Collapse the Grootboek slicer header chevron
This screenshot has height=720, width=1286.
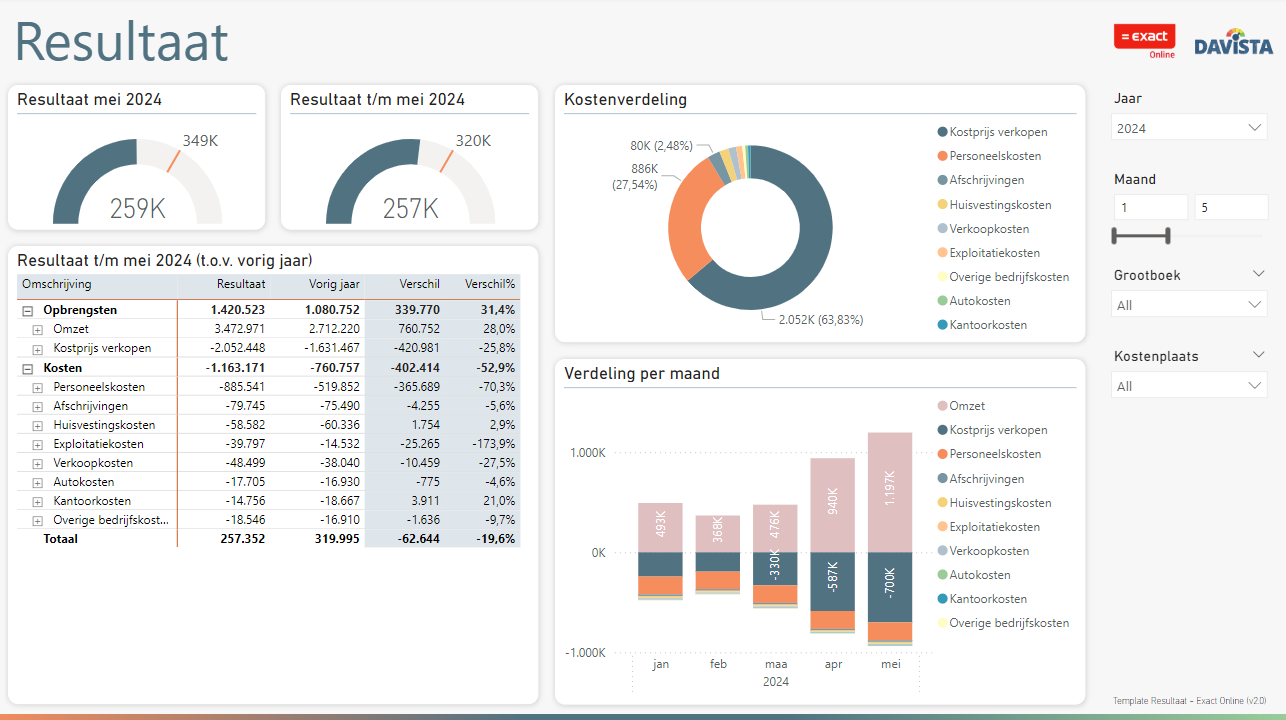1258,274
